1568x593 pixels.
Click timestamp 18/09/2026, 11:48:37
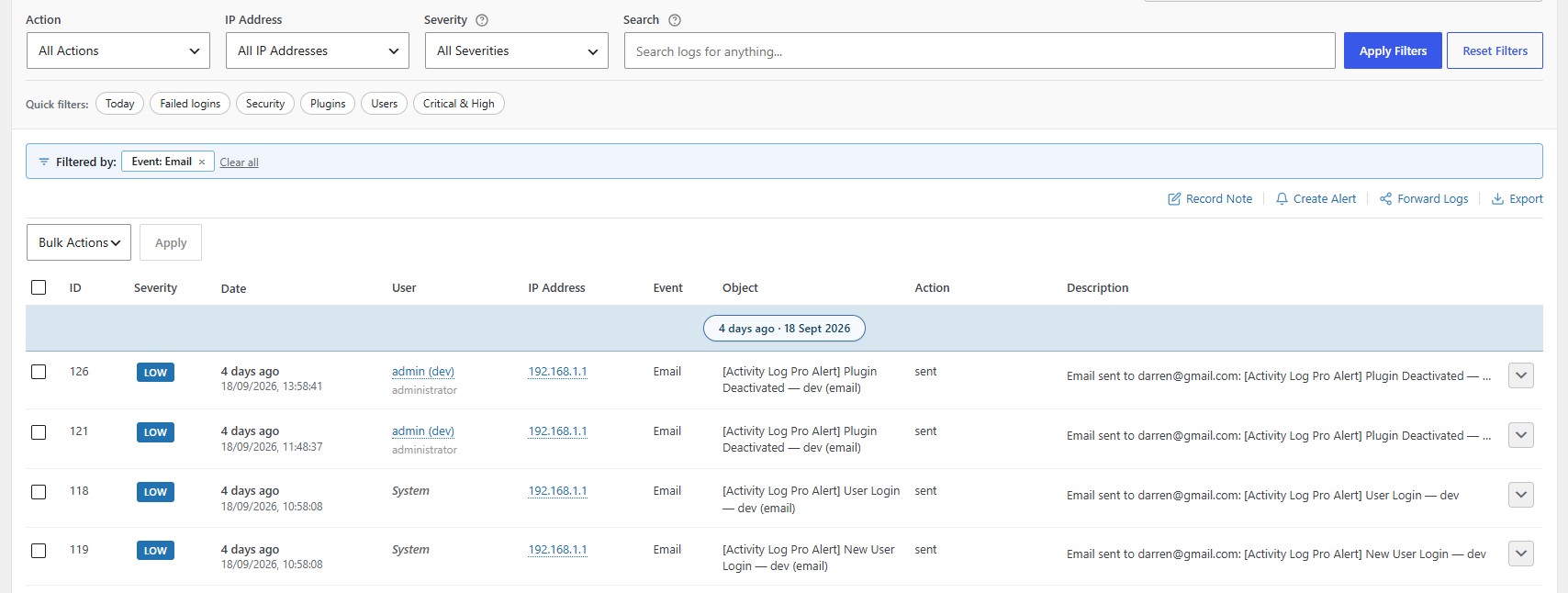(272, 447)
